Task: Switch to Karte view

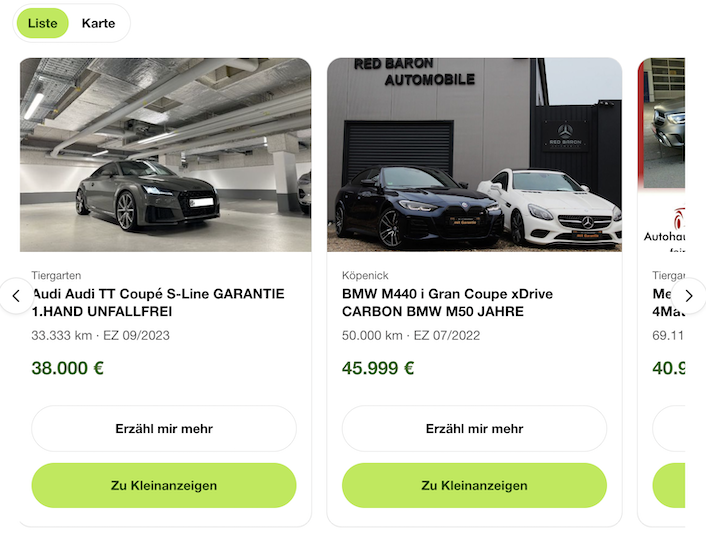Action: tap(98, 23)
